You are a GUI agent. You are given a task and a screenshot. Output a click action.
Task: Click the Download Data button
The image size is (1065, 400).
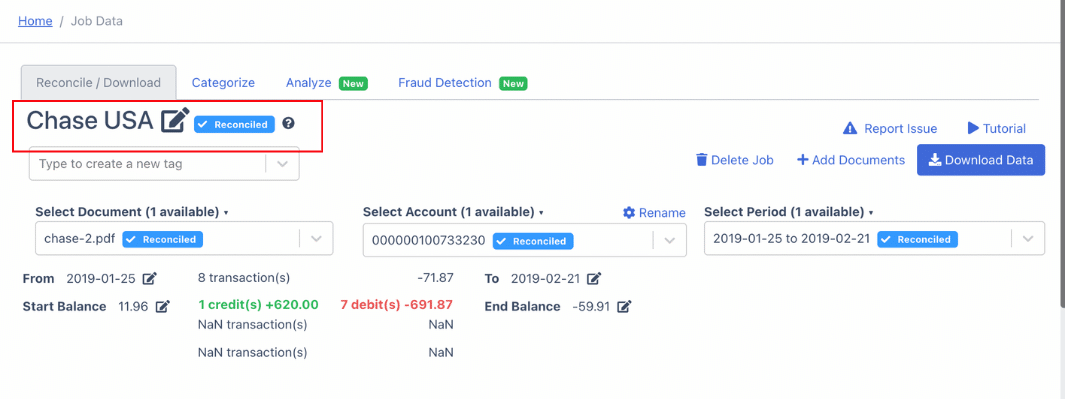(x=981, y=160)
